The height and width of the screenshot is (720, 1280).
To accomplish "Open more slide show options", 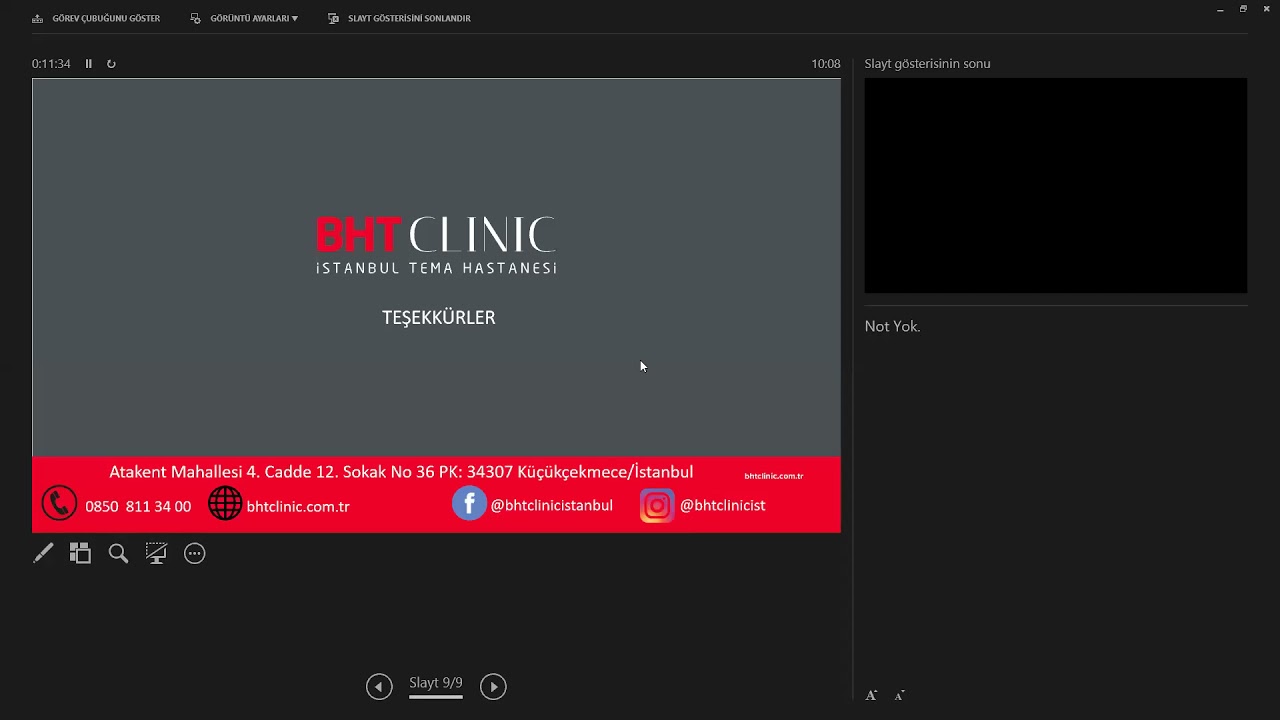I will coord(195,553).
